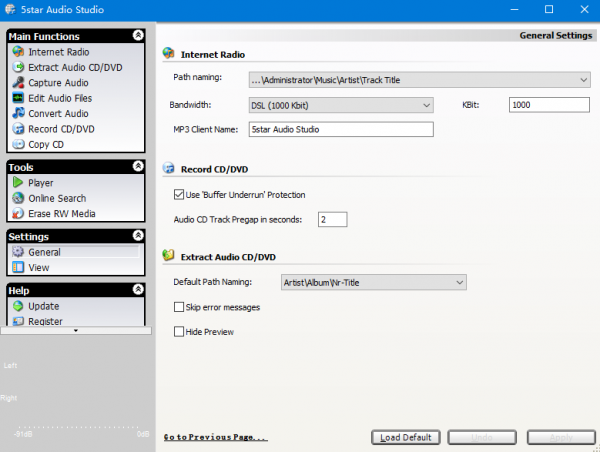This screenshot has width=600, height=452.
Task: Click the Erase RW Media icon
Action: (18, 214)
